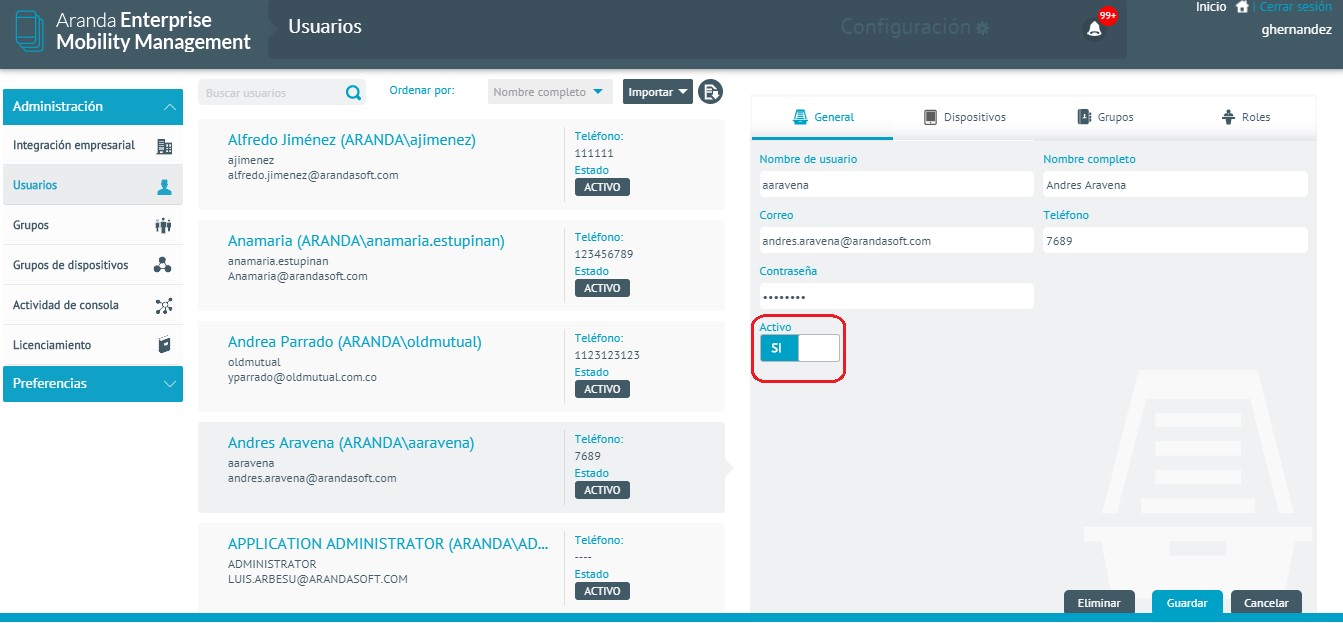Click the Inicio link
Image resolution: width=1343 pixels, height=623 pixels.
1211,7
